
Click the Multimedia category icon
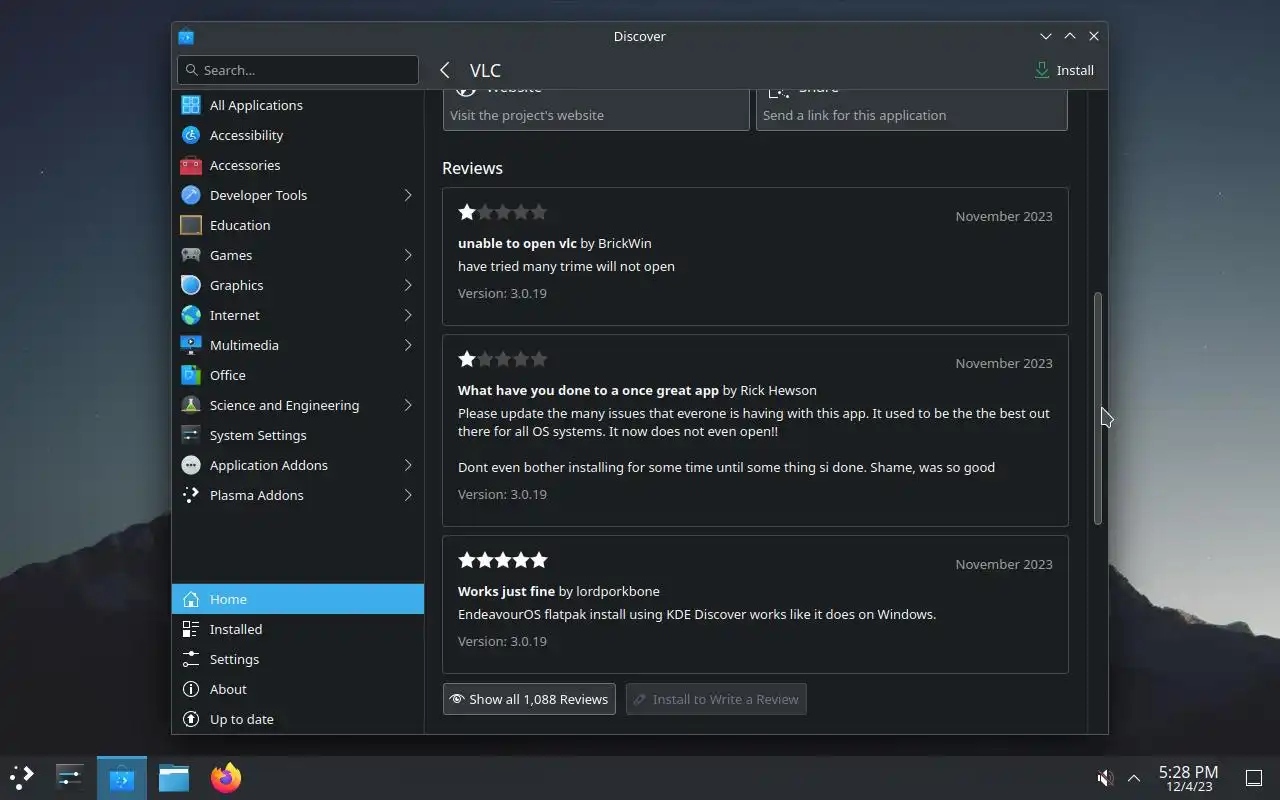pyautogui.click(x=191, y=345)
